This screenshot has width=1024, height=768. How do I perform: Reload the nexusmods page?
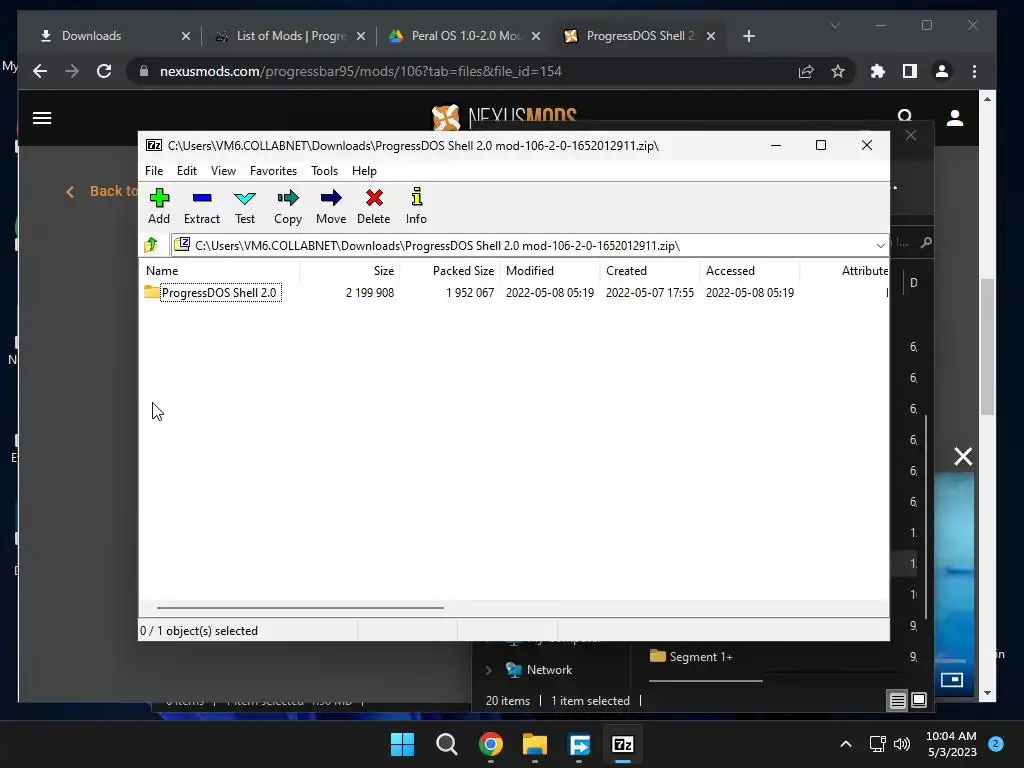tap(104, 71)
